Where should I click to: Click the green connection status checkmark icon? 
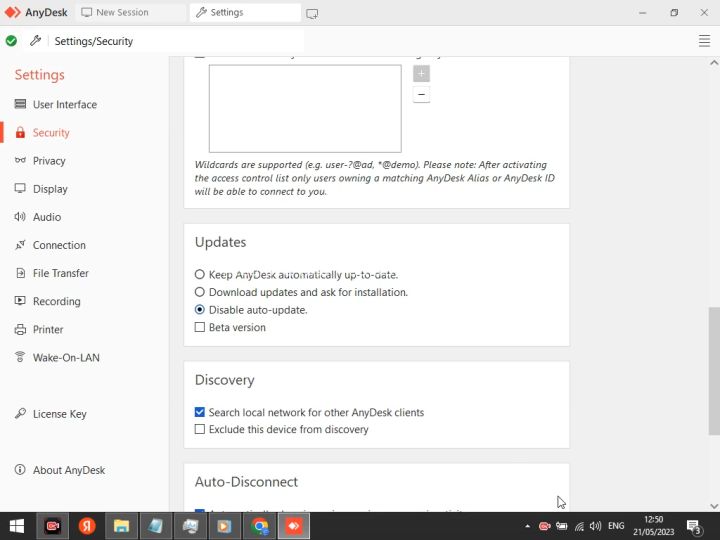11,41
